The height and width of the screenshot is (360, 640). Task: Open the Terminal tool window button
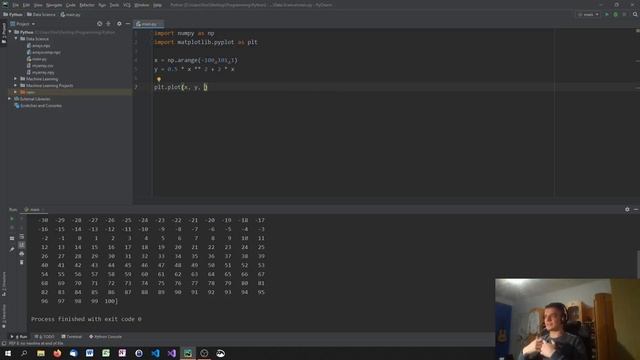[72, 337]
